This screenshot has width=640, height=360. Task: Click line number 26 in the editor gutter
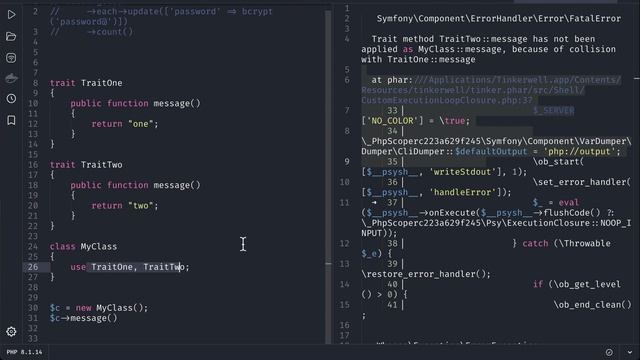tap(33, 267)
